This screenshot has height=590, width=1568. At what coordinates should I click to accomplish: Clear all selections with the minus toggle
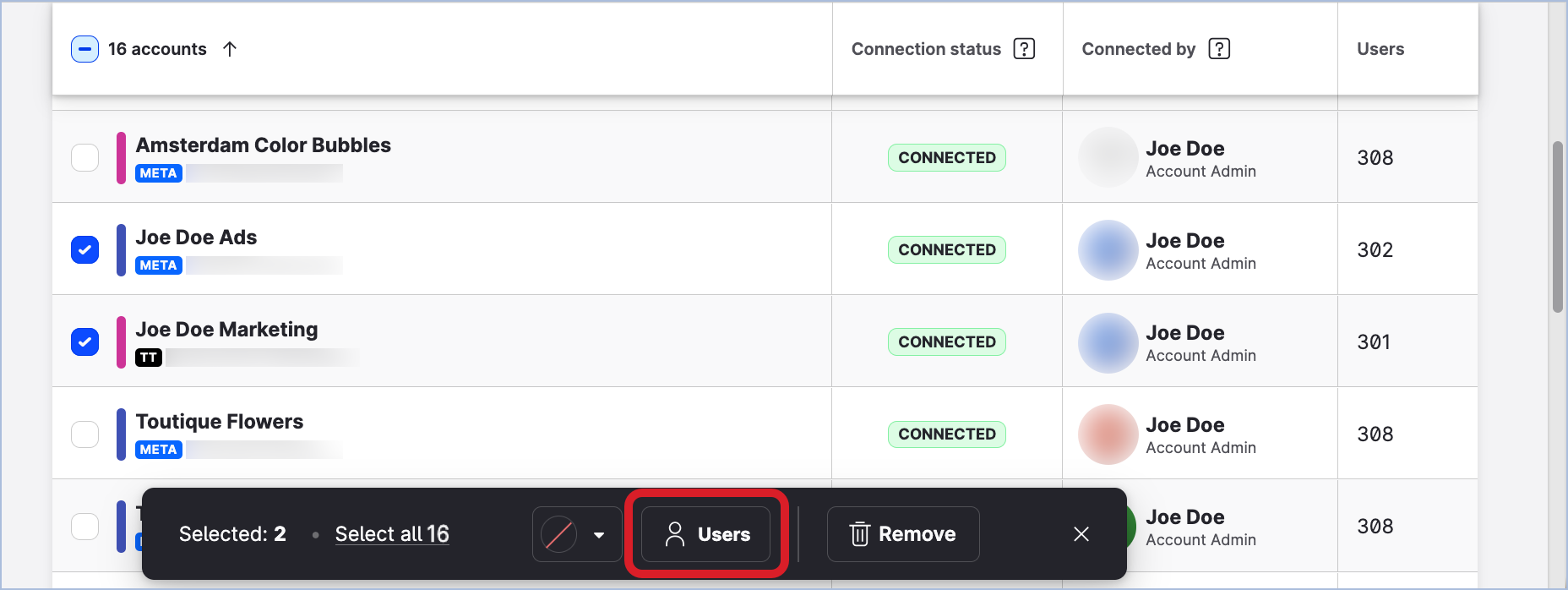[84, 49]
